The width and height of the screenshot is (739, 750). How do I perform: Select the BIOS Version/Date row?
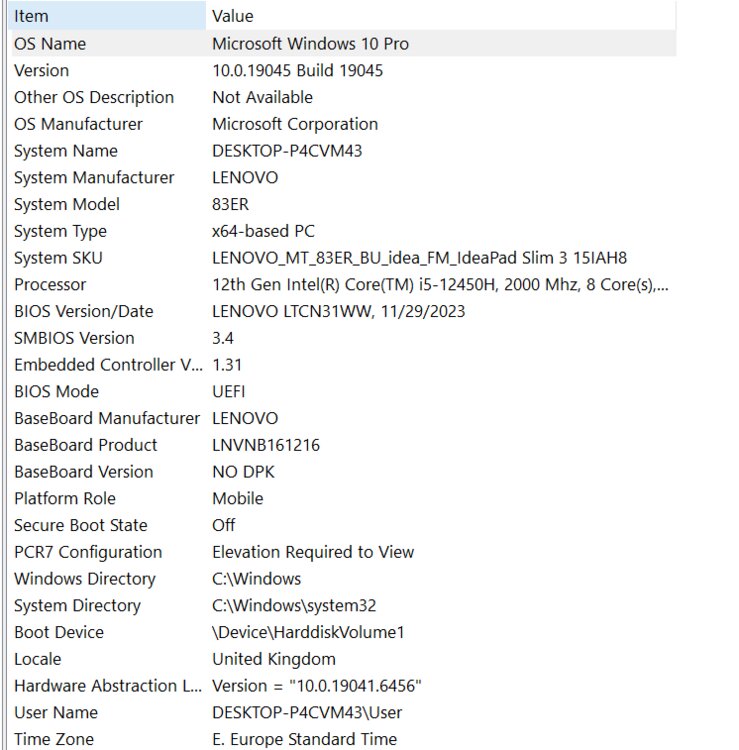(84, 311)
